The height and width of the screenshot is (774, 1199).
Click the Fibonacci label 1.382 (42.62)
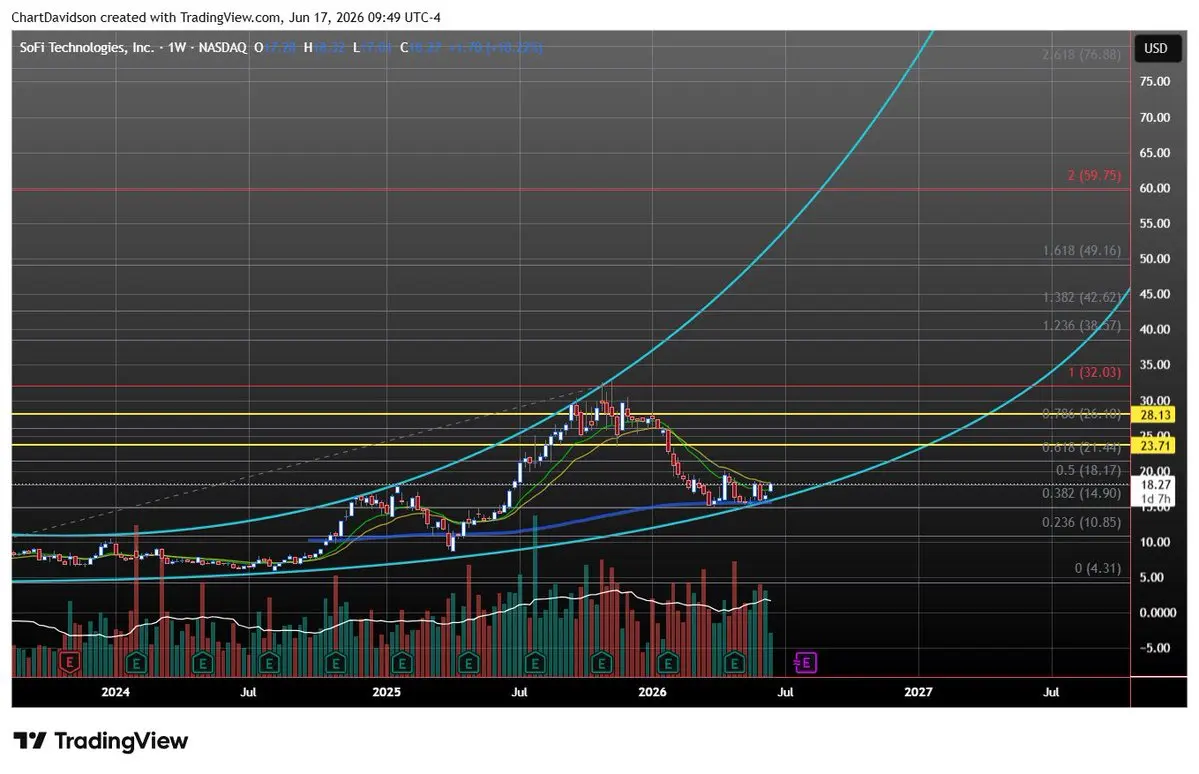(x=1082, y=298)
